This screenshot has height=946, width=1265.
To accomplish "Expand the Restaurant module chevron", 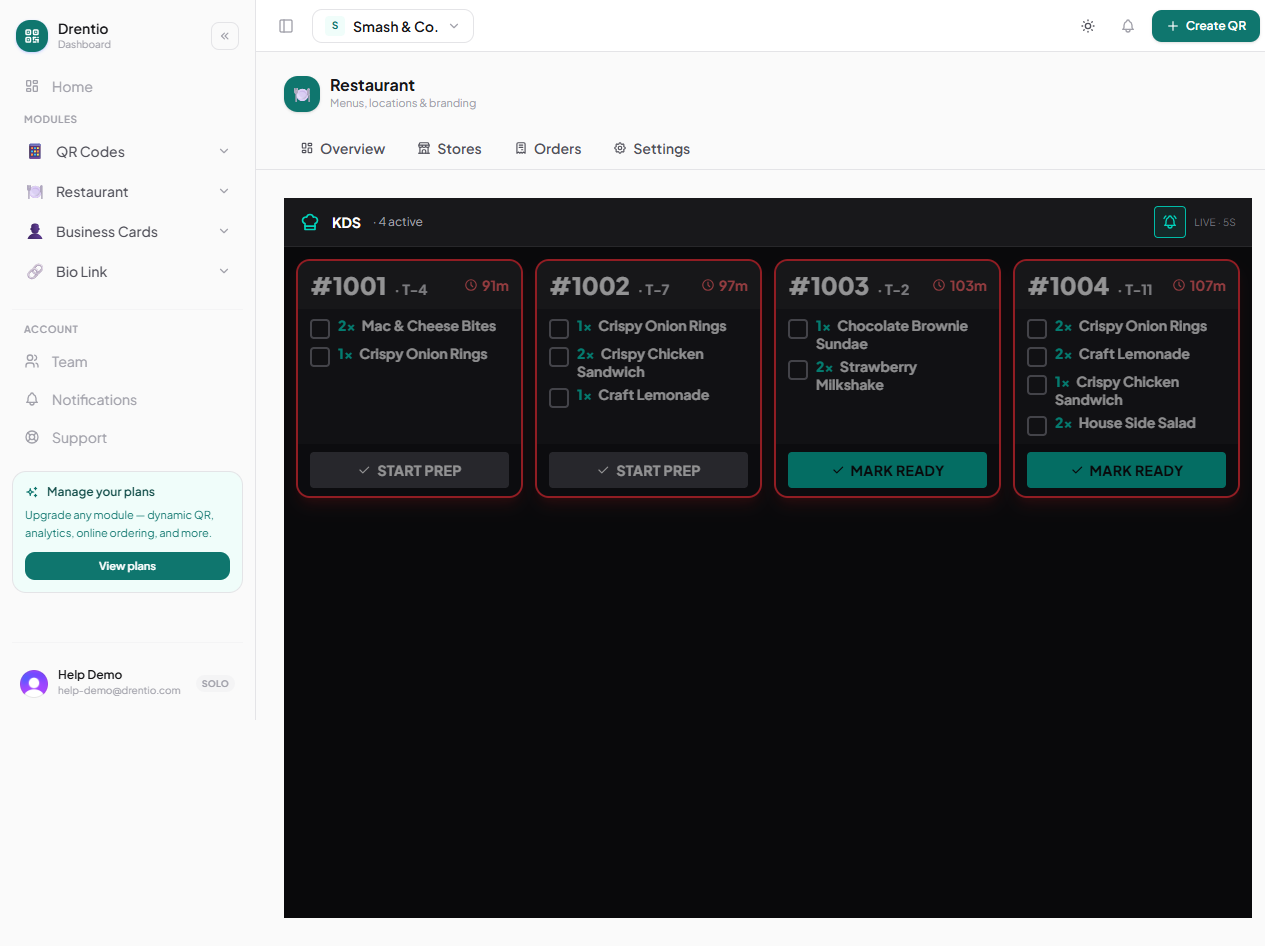I will click(x=224, y=191).
